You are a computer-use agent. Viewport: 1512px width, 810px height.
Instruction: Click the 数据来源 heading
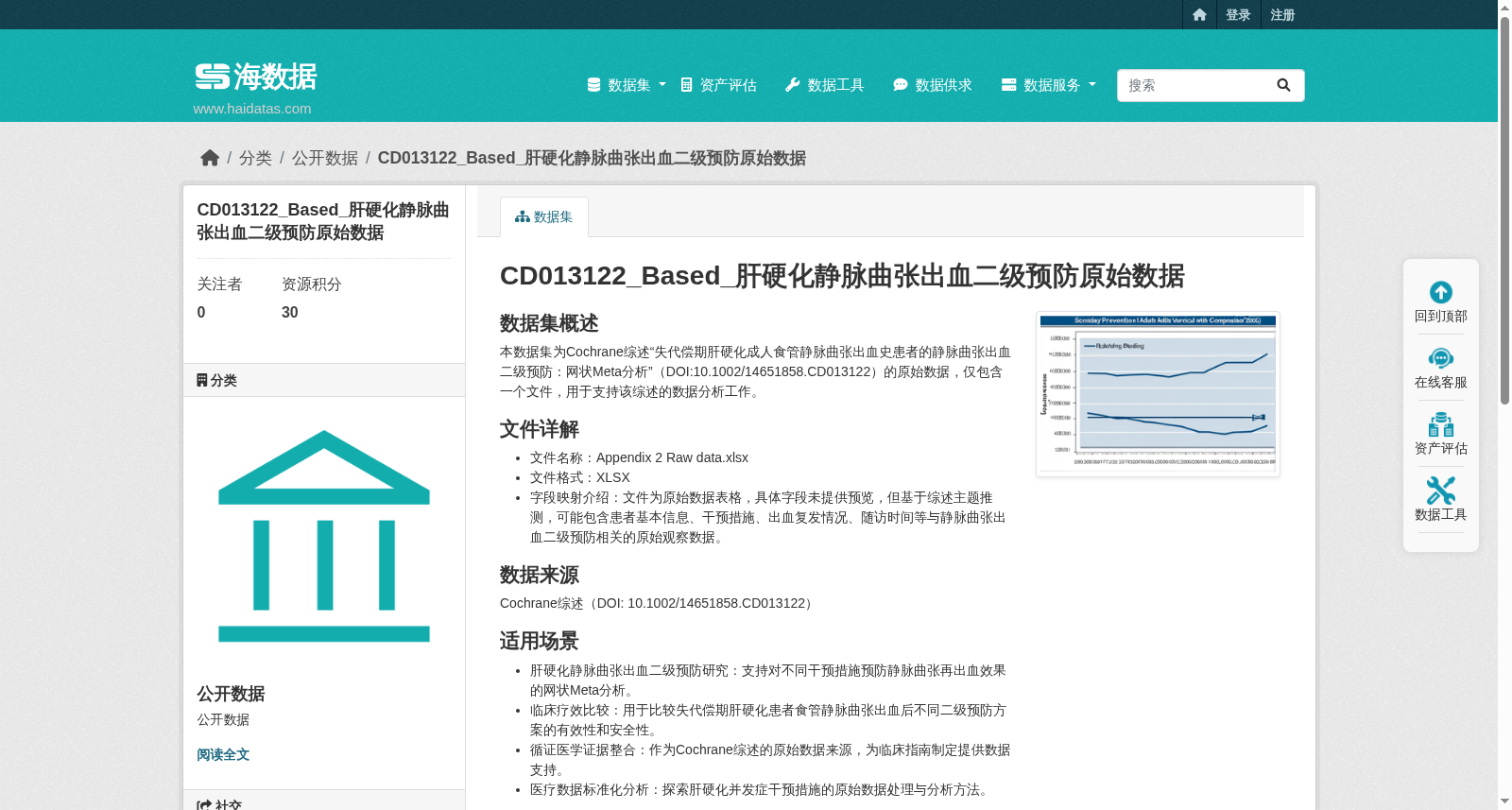540,575
